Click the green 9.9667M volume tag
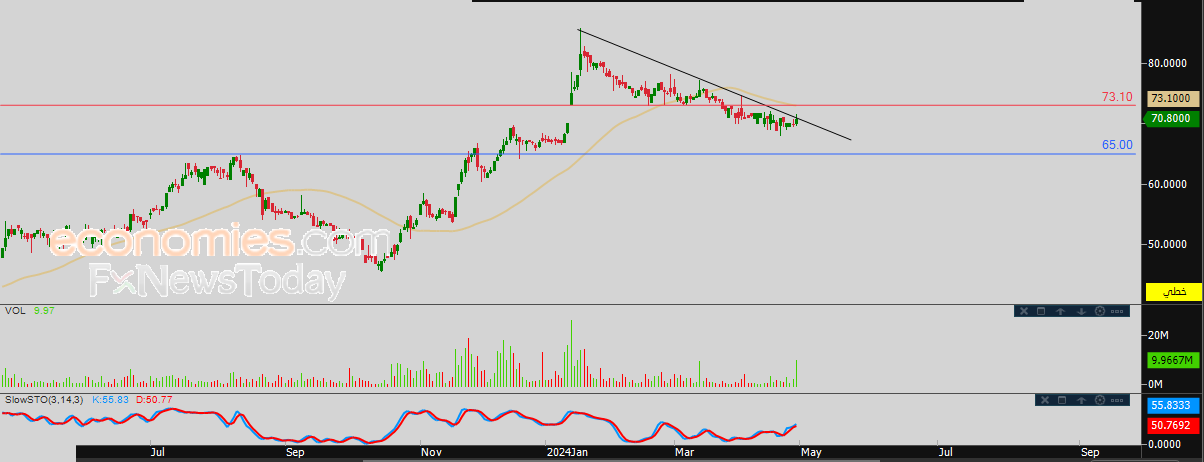The width and height of the screenshot is (1204, 462). 1173,361
